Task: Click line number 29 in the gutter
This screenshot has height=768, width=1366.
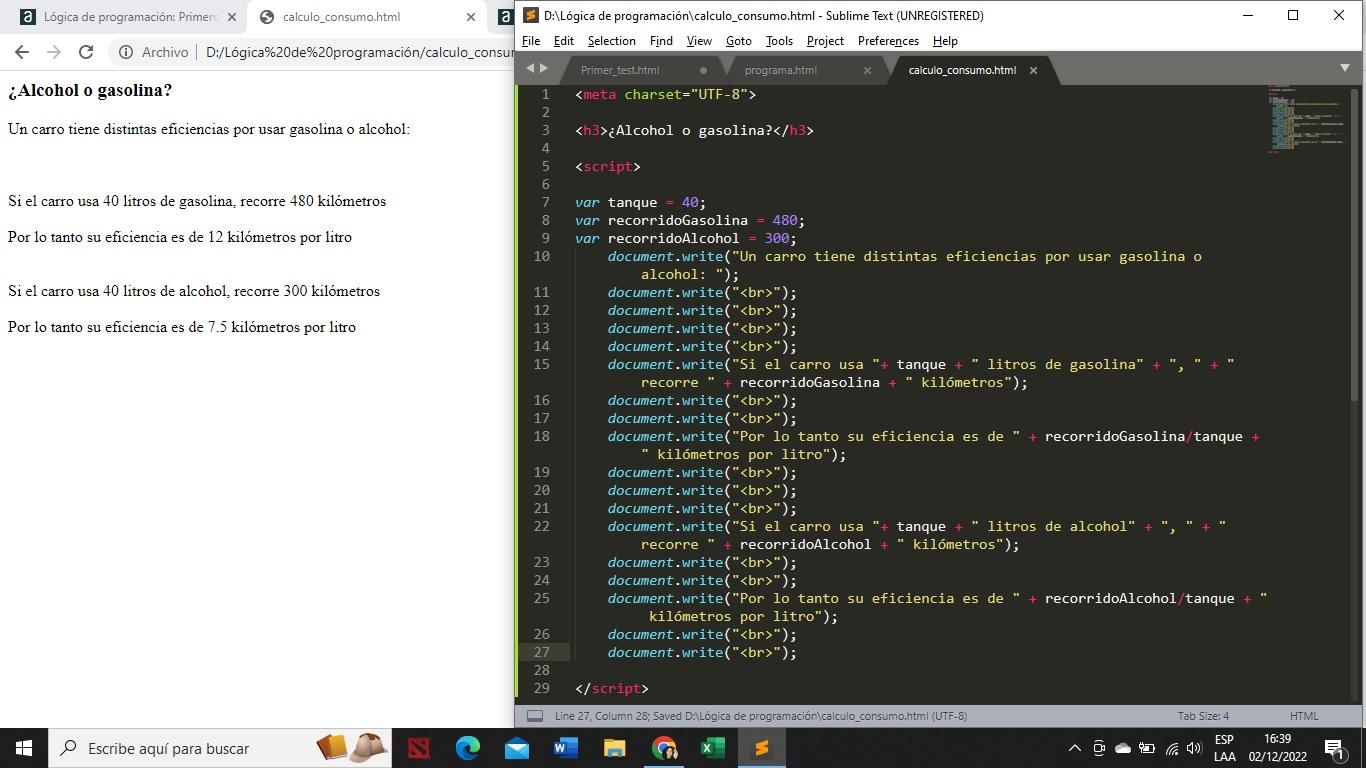Action: 541,688
